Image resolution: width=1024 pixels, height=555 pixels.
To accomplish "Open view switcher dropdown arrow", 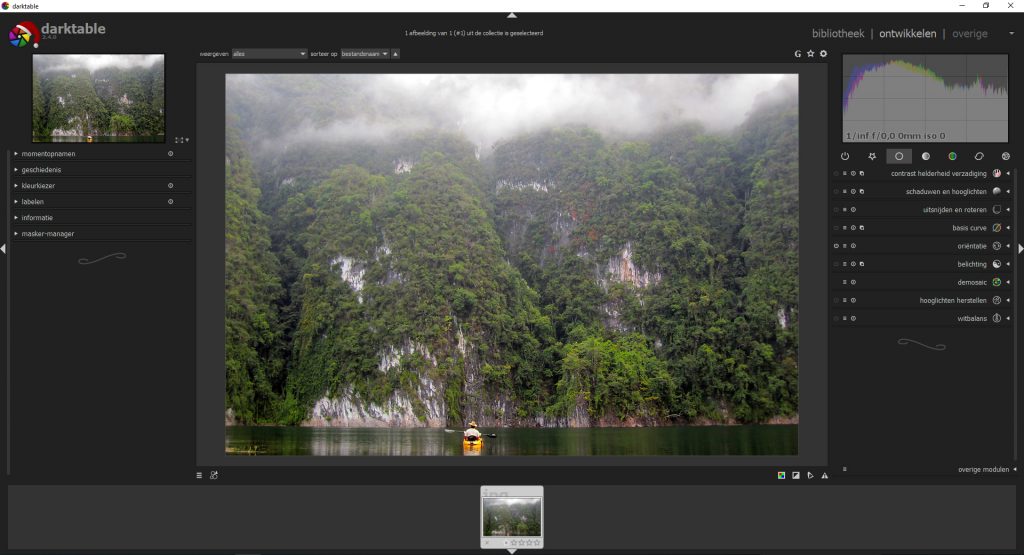I will (x=1012, y=33).
